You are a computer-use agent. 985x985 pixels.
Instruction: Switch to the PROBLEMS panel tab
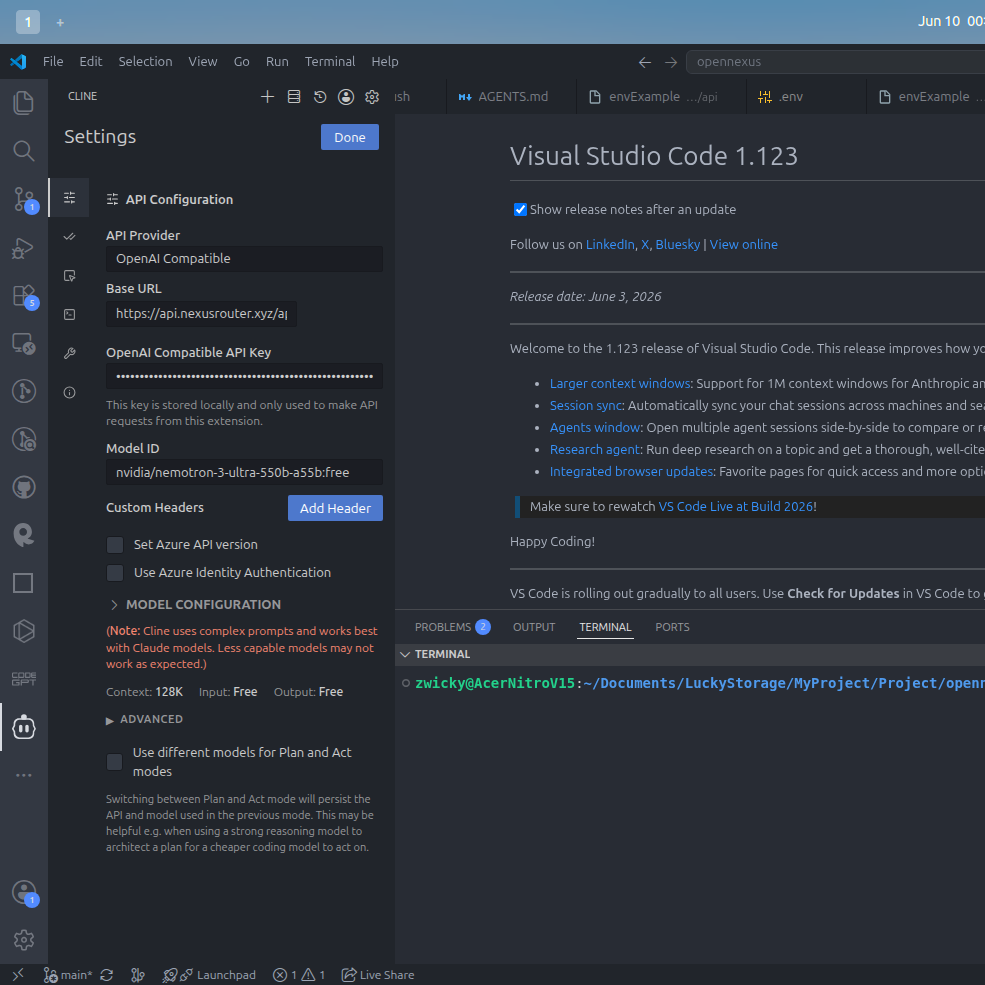point(452,627)
